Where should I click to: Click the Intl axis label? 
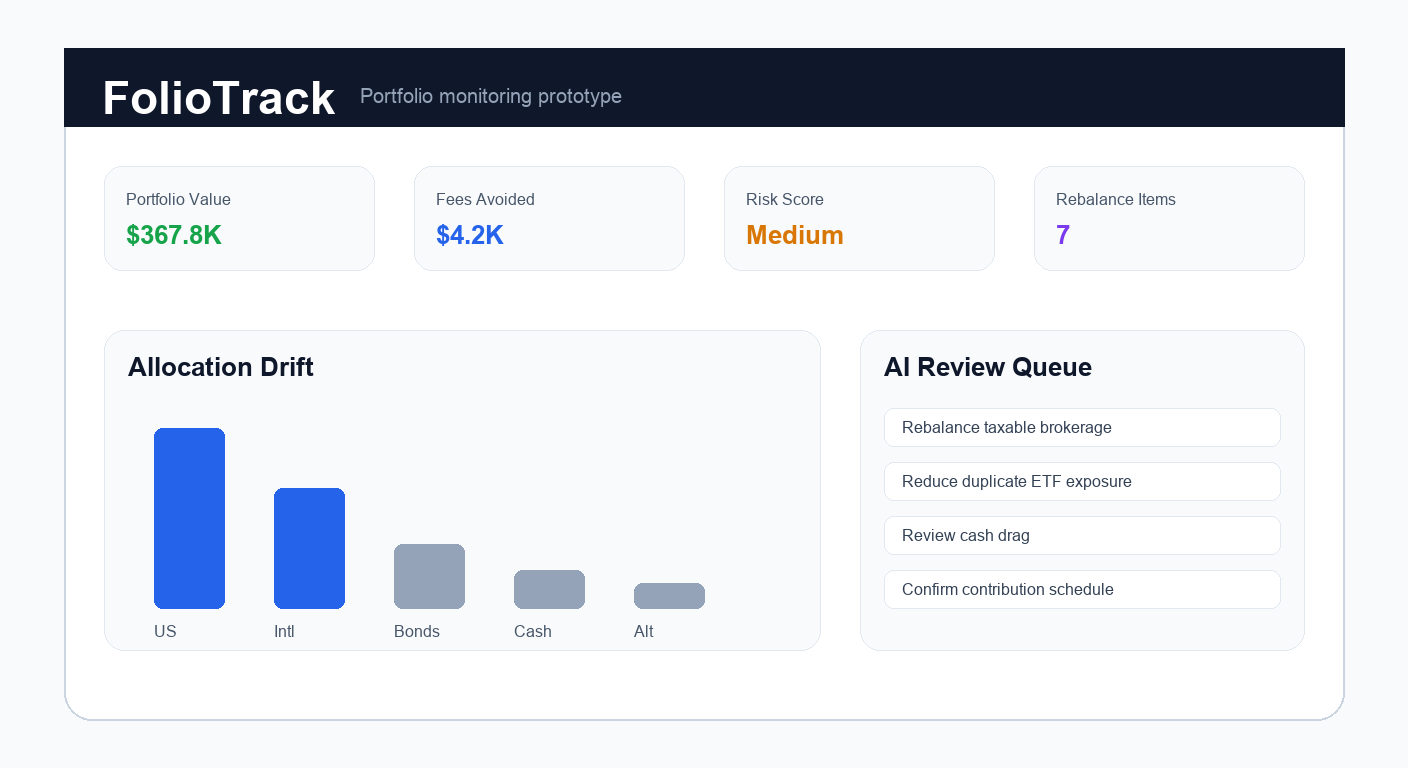pos(284,631)
